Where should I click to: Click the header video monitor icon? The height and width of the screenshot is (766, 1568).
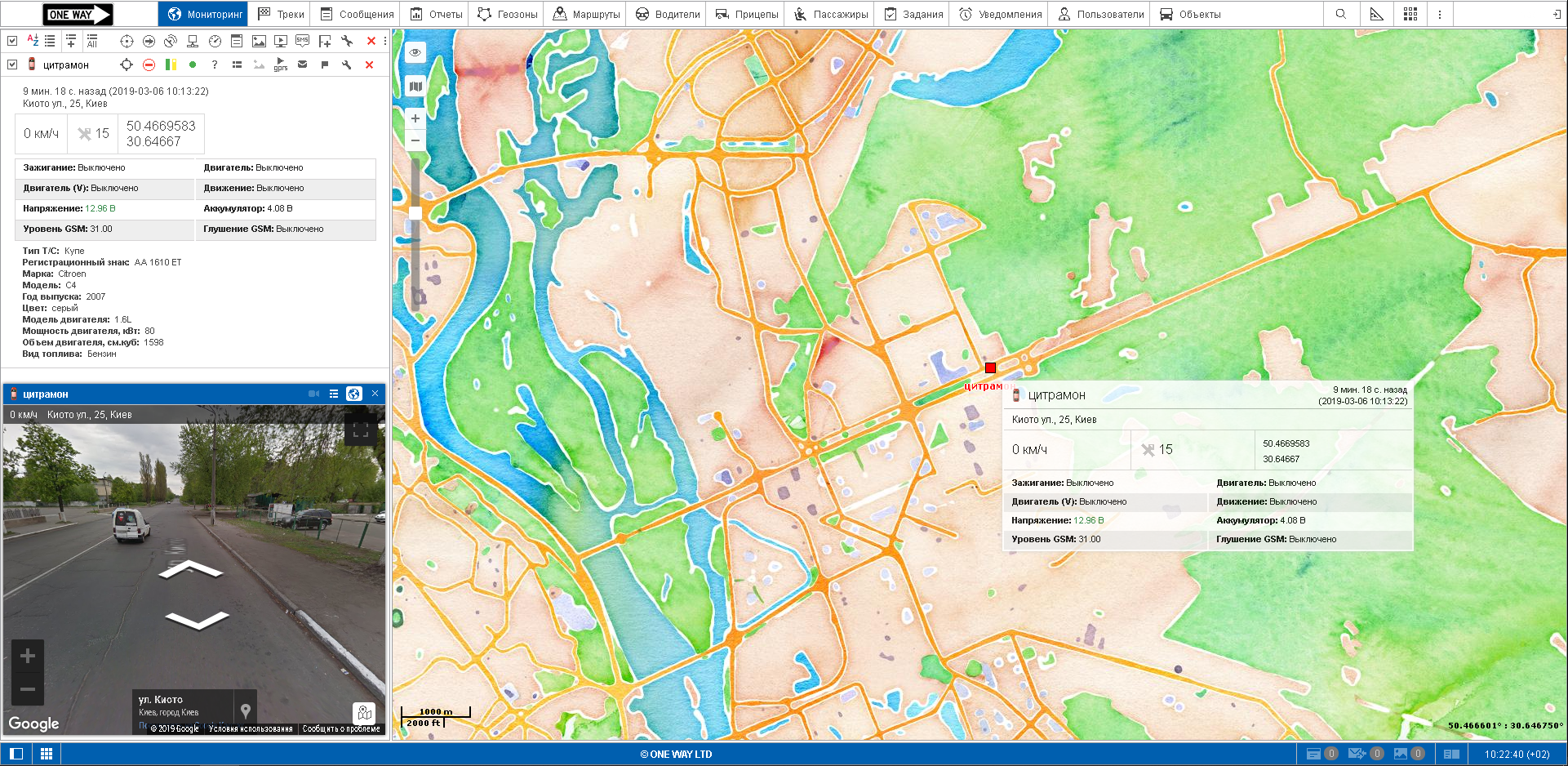pos(281,41)
